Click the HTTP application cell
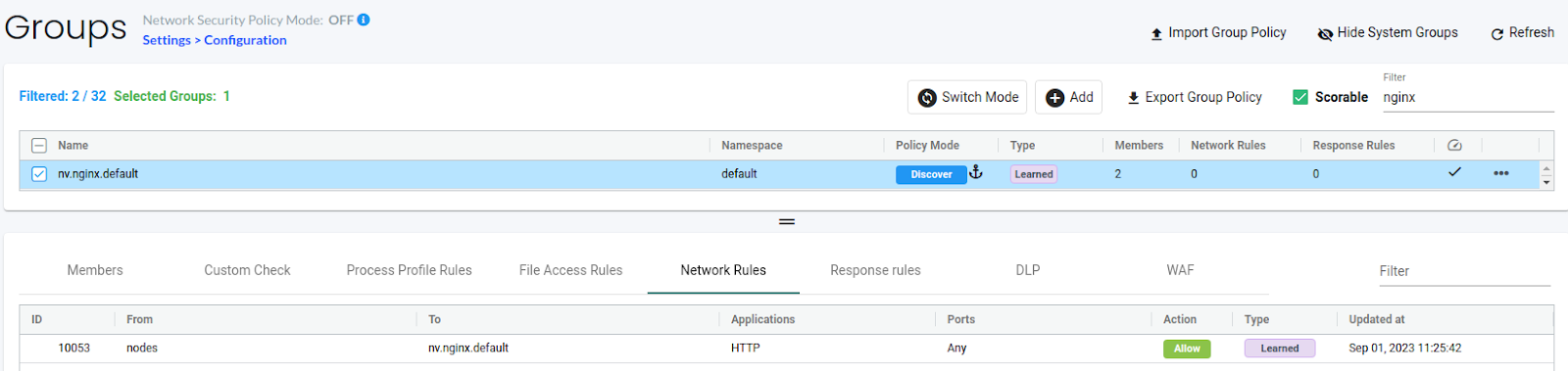Image resolution: width=1568 pixels, height=371 pixels. tap(746, 348)
